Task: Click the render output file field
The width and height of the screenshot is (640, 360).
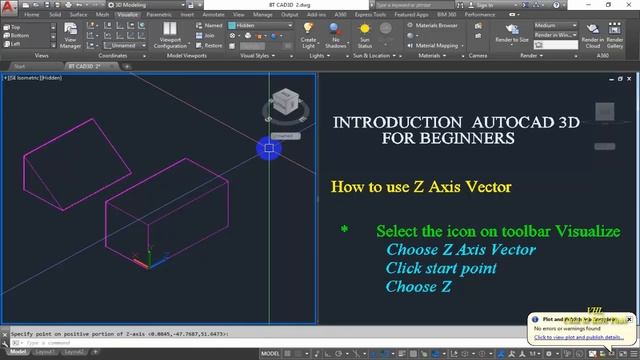Action: point(556,45)
